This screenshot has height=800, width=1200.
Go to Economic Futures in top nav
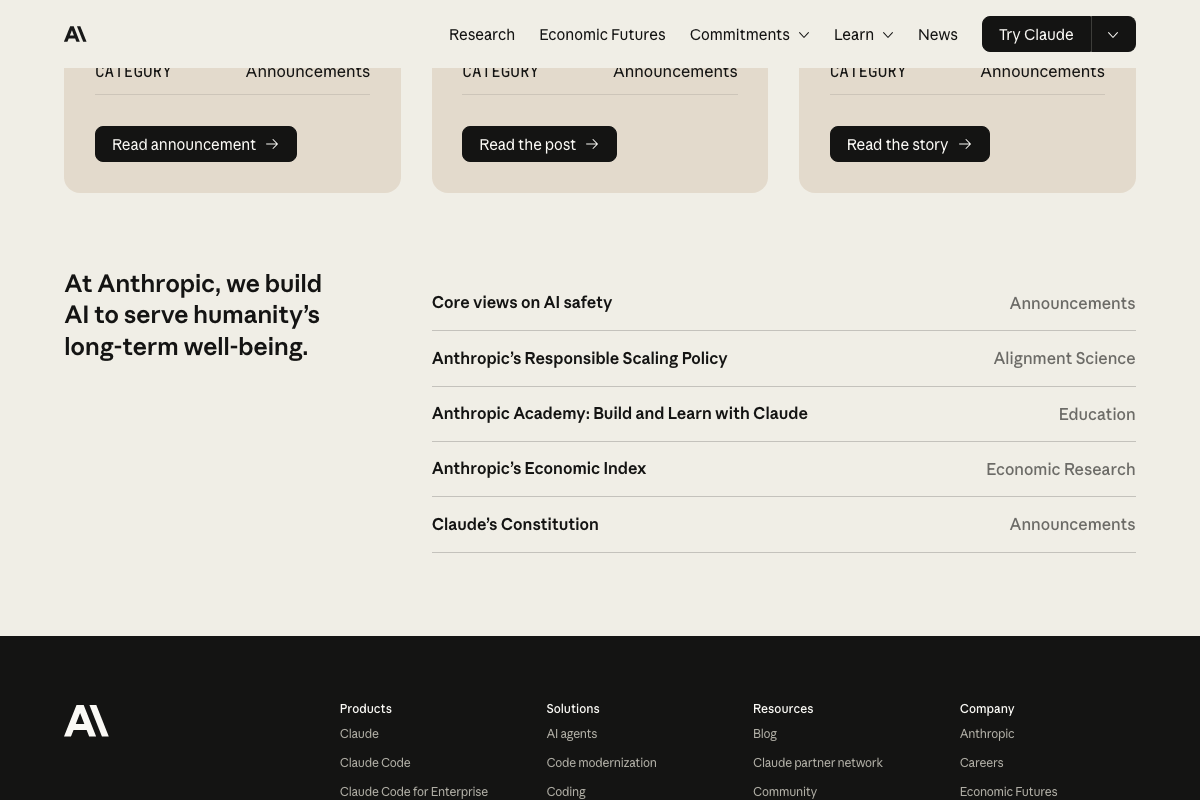[x=602, y=34]
